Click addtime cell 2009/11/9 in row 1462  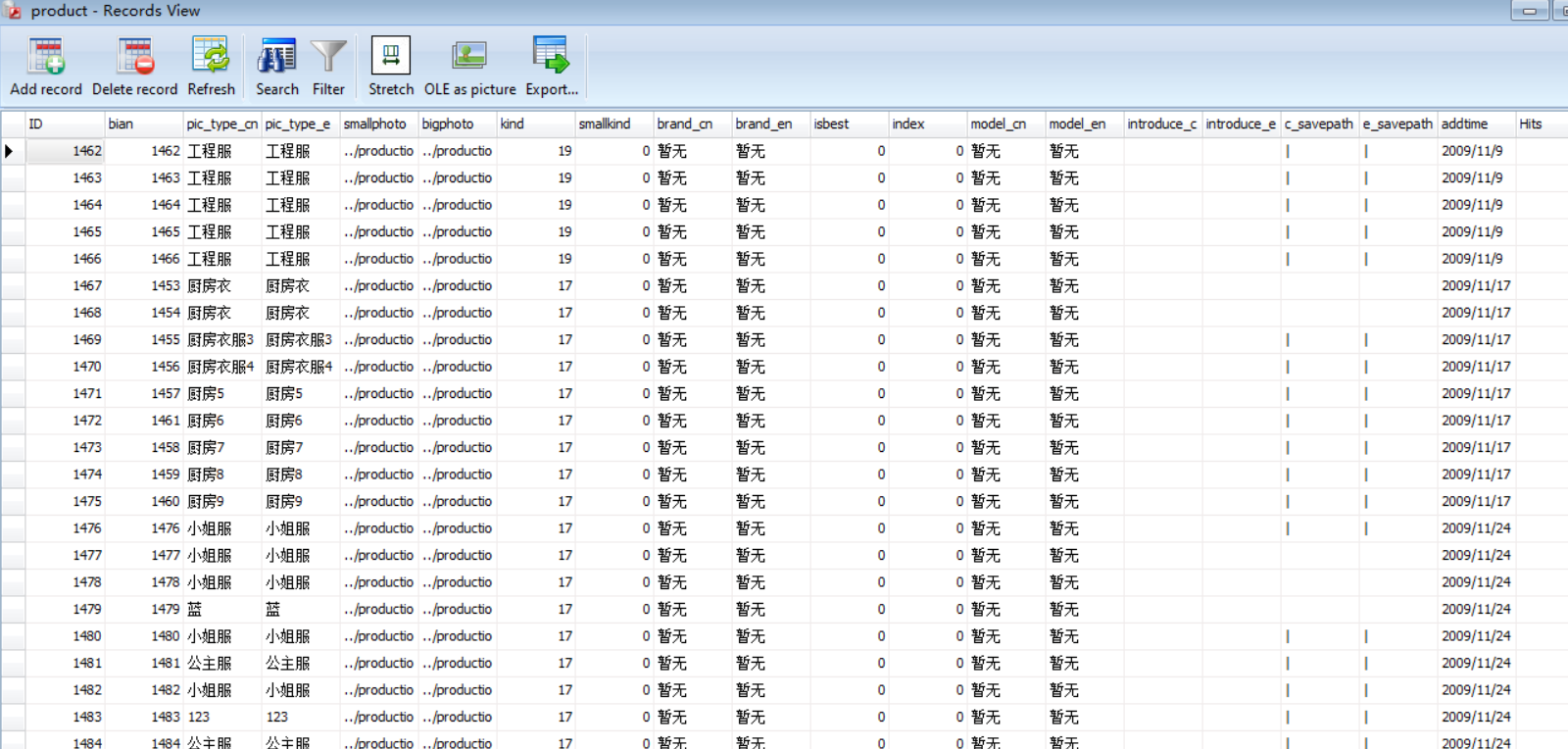(x=1477, y=151)
